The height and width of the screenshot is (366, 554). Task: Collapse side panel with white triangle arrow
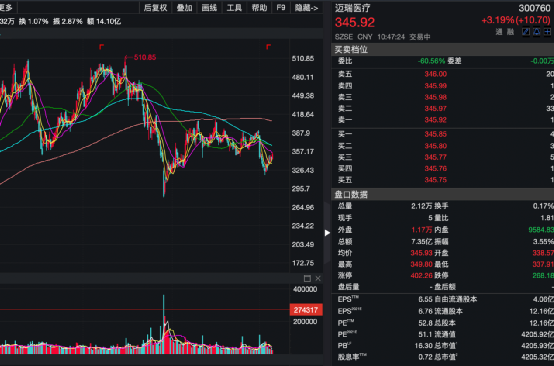327,233
